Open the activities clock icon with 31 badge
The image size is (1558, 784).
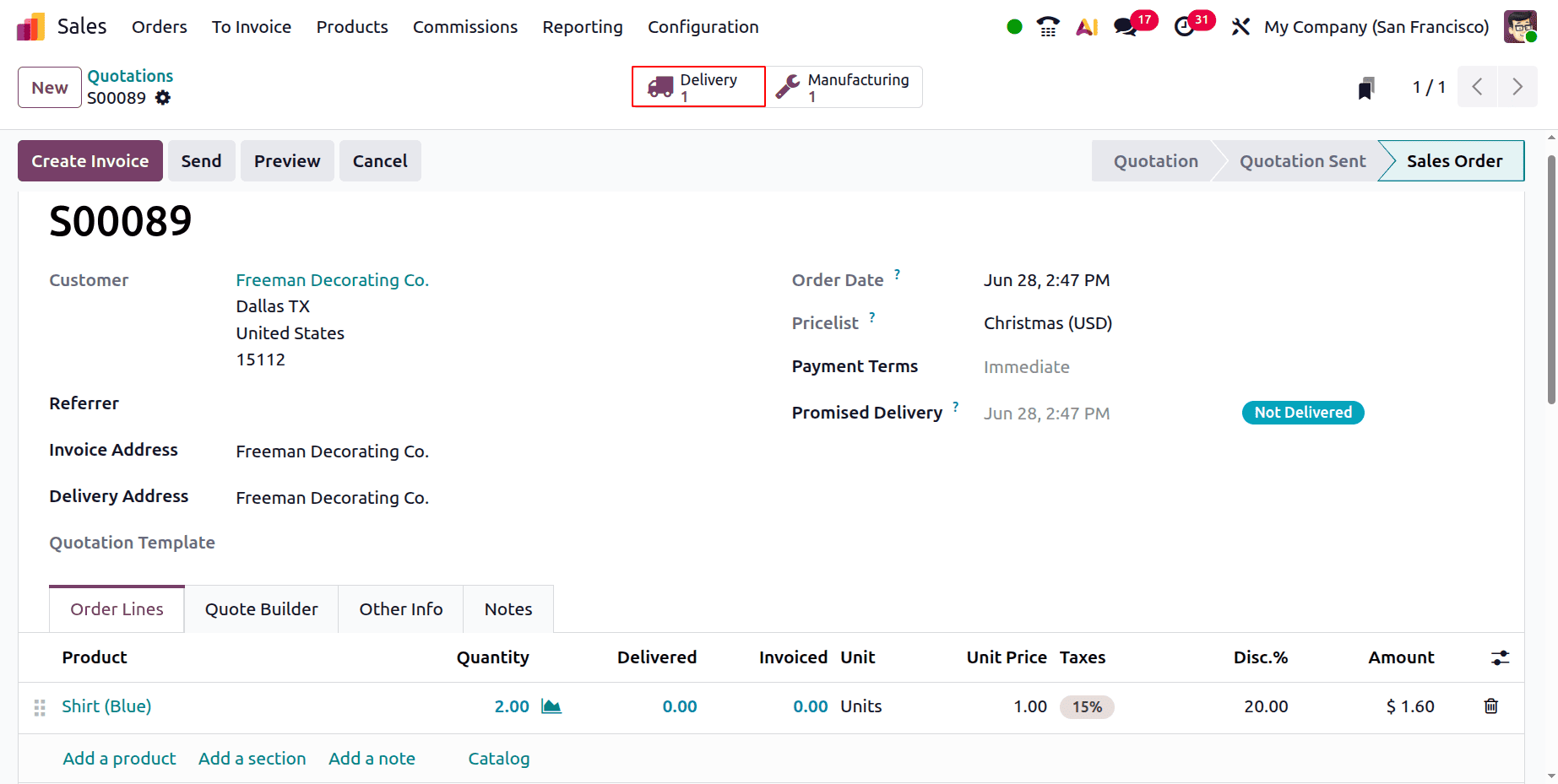pyautogui.click(x=1185, y=27)
